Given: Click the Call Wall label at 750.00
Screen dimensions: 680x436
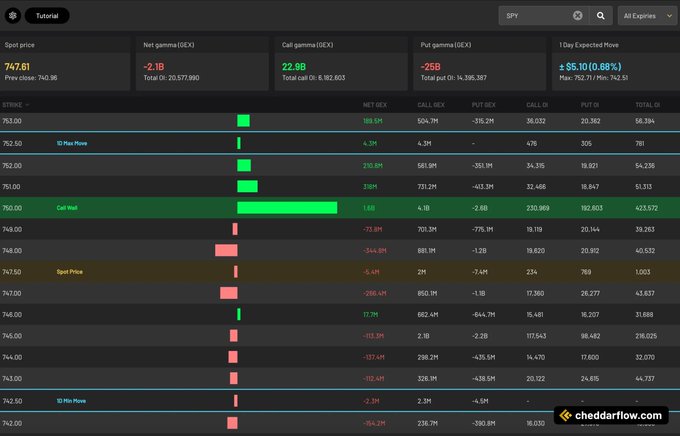Looking at the screenshot, I should point(67,208).
